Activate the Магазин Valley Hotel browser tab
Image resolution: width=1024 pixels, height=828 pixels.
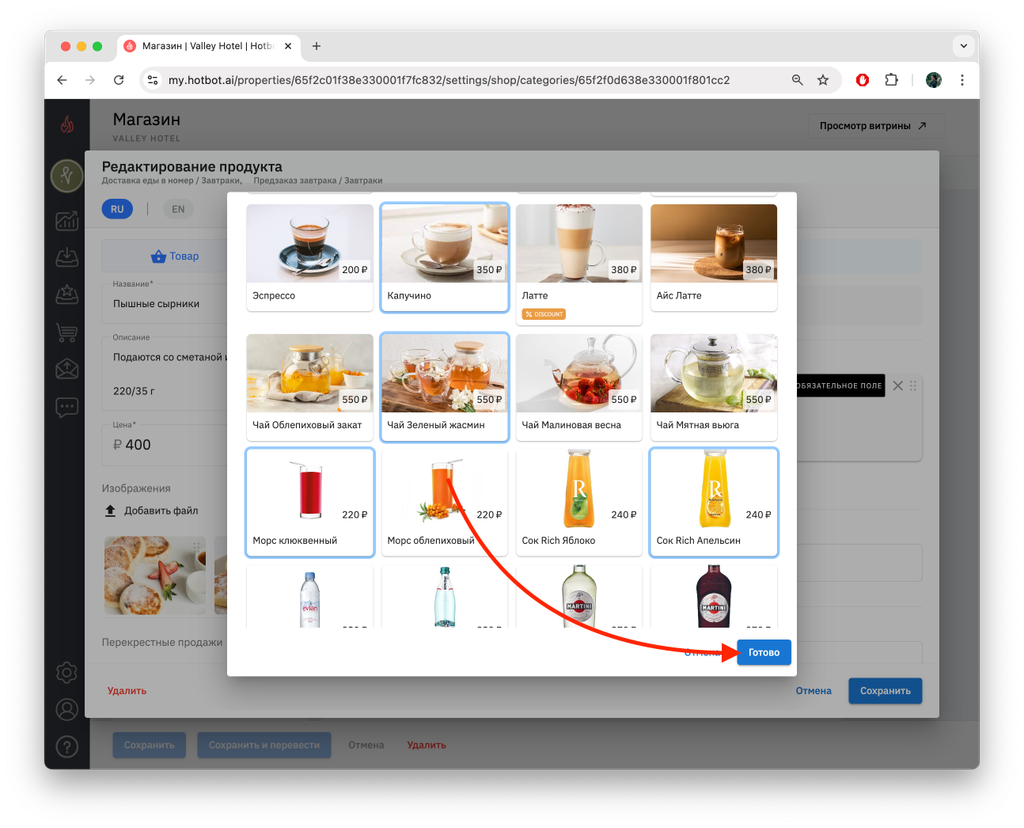208,46
